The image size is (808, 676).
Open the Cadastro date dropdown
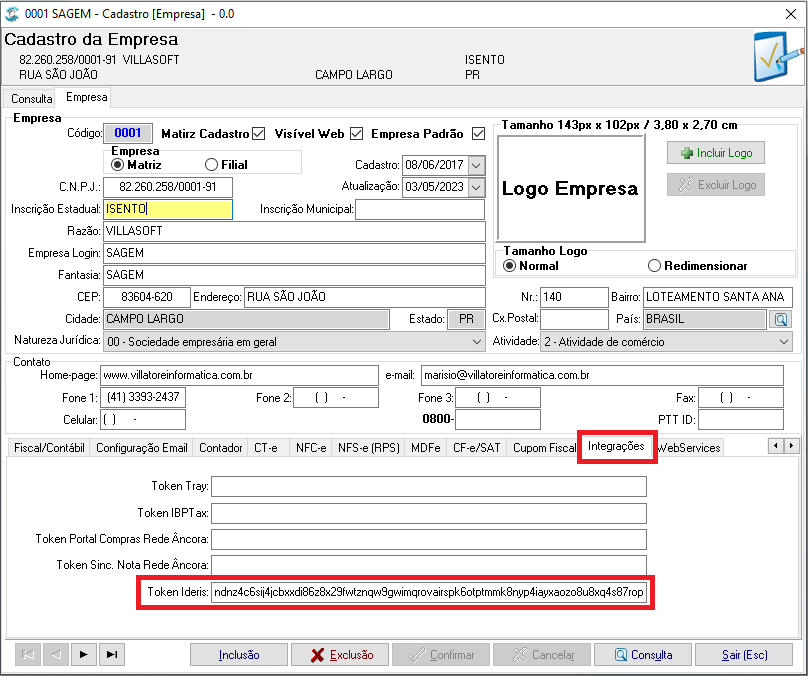pos(477,165)
